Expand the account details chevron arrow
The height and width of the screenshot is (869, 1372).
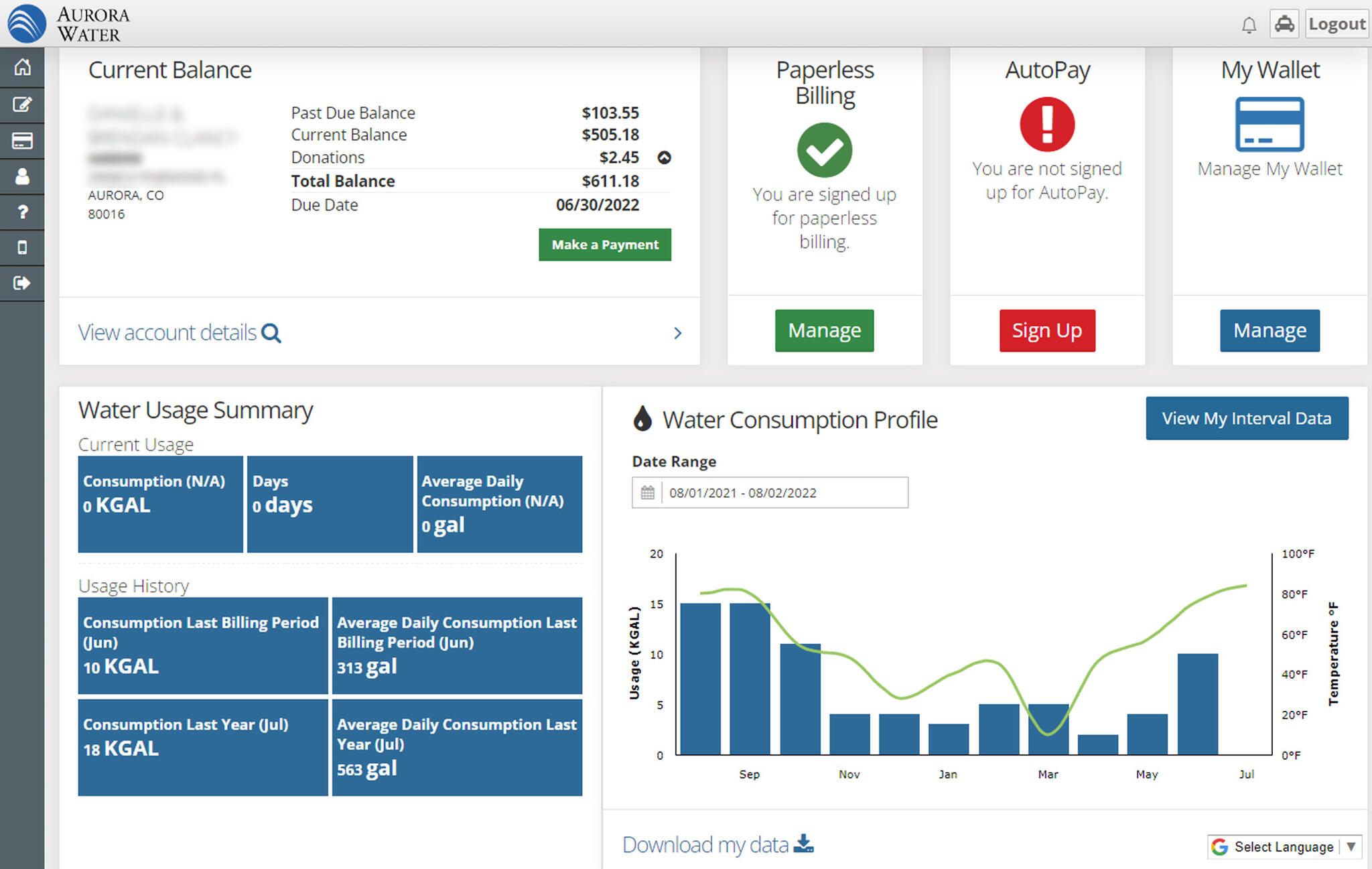tap(677, 333)
